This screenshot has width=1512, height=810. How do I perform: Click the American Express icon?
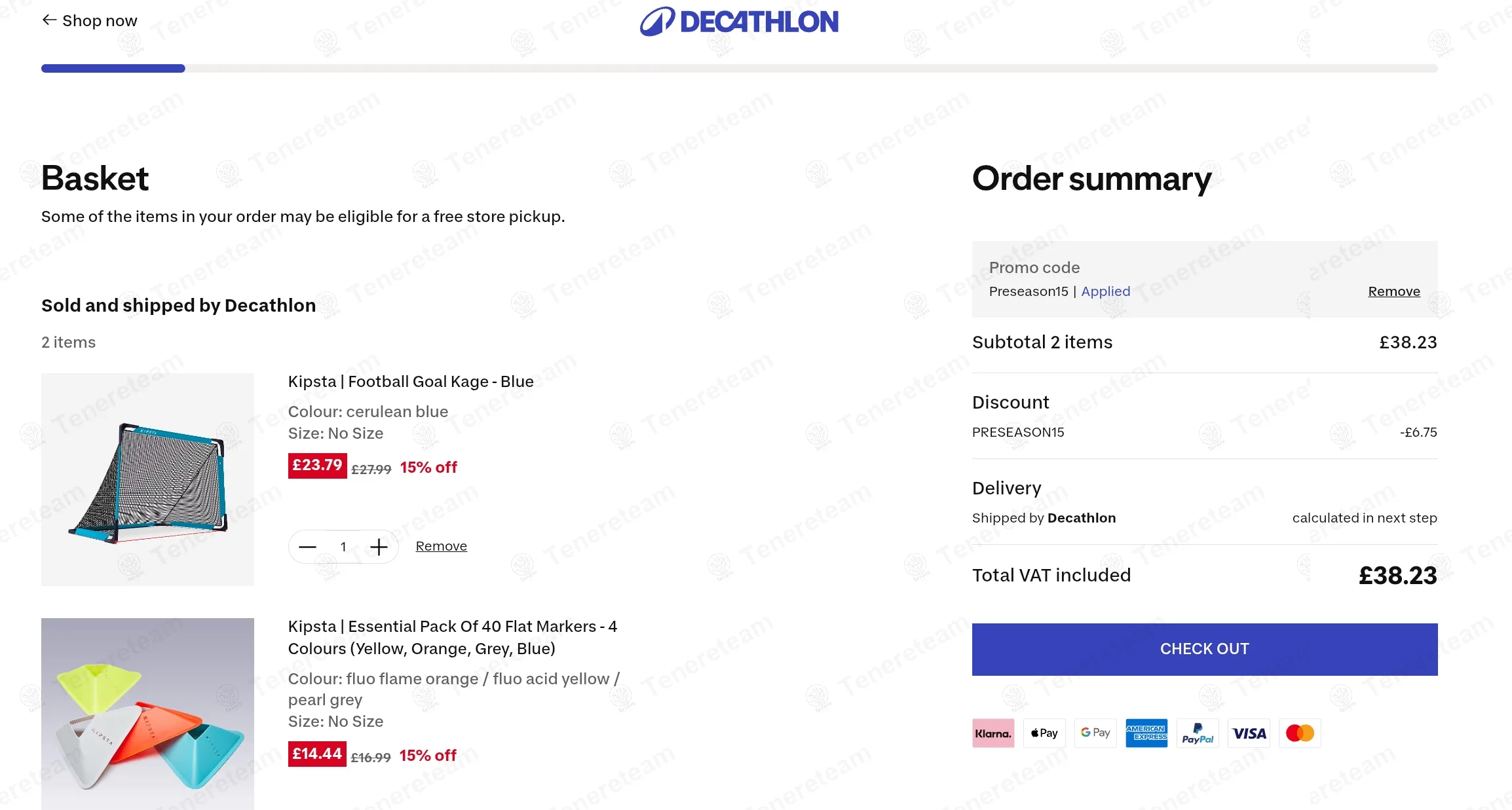tap(1146, 733)
